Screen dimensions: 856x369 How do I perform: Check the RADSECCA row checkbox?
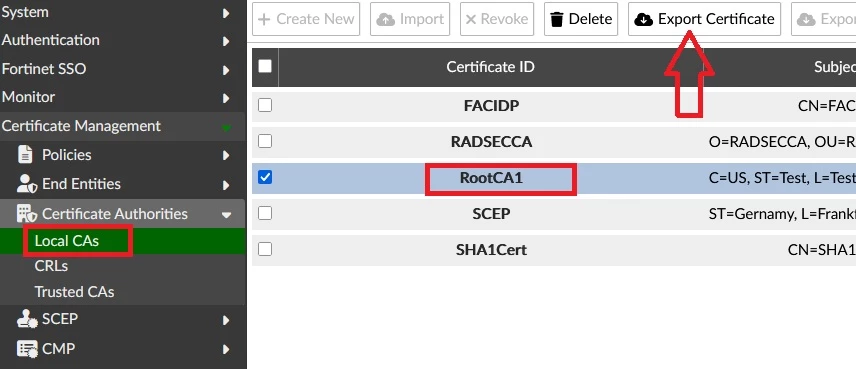pyautogui.click(x=265, y=141)
